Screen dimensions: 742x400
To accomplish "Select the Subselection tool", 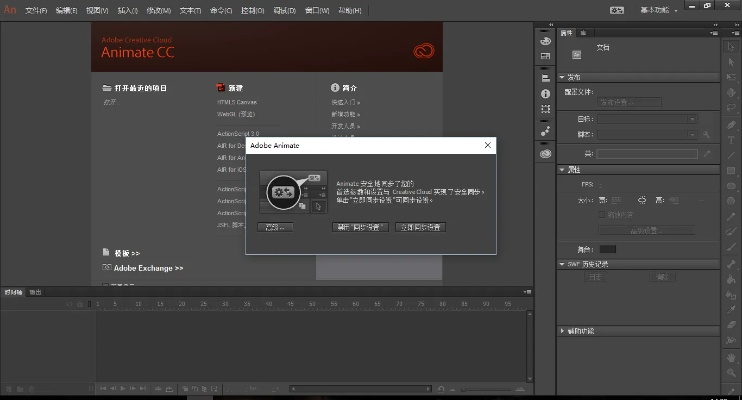I will click(731, 62).
